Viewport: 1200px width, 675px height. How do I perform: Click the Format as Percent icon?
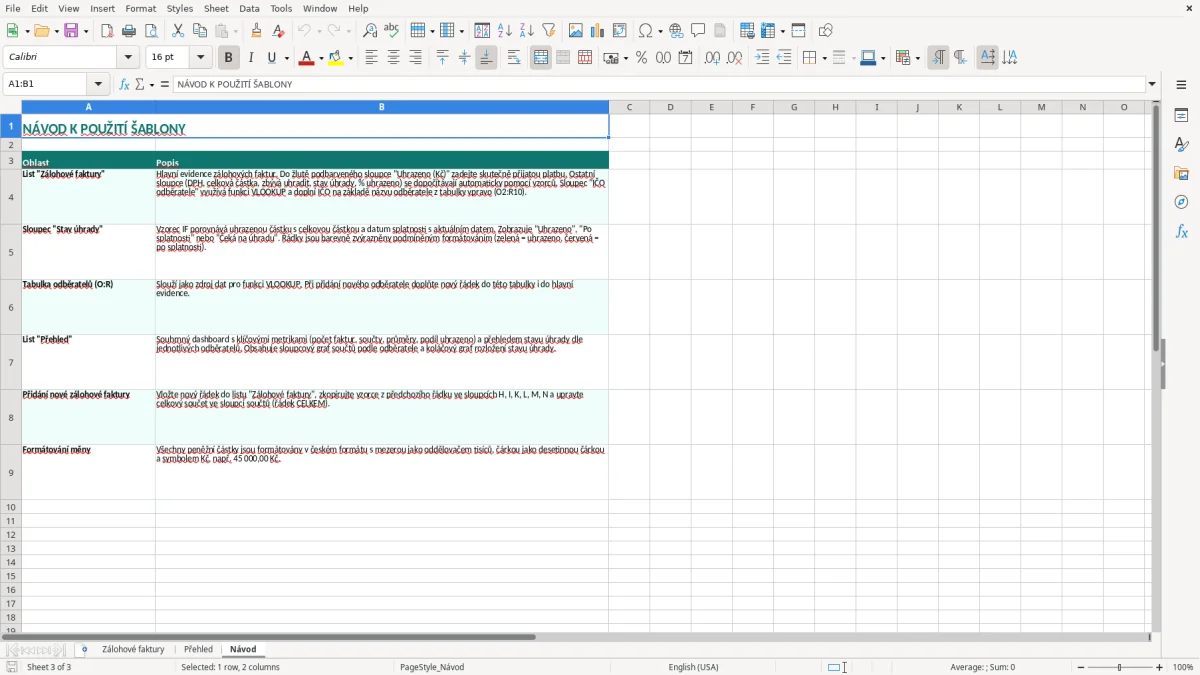coord(641,58)
